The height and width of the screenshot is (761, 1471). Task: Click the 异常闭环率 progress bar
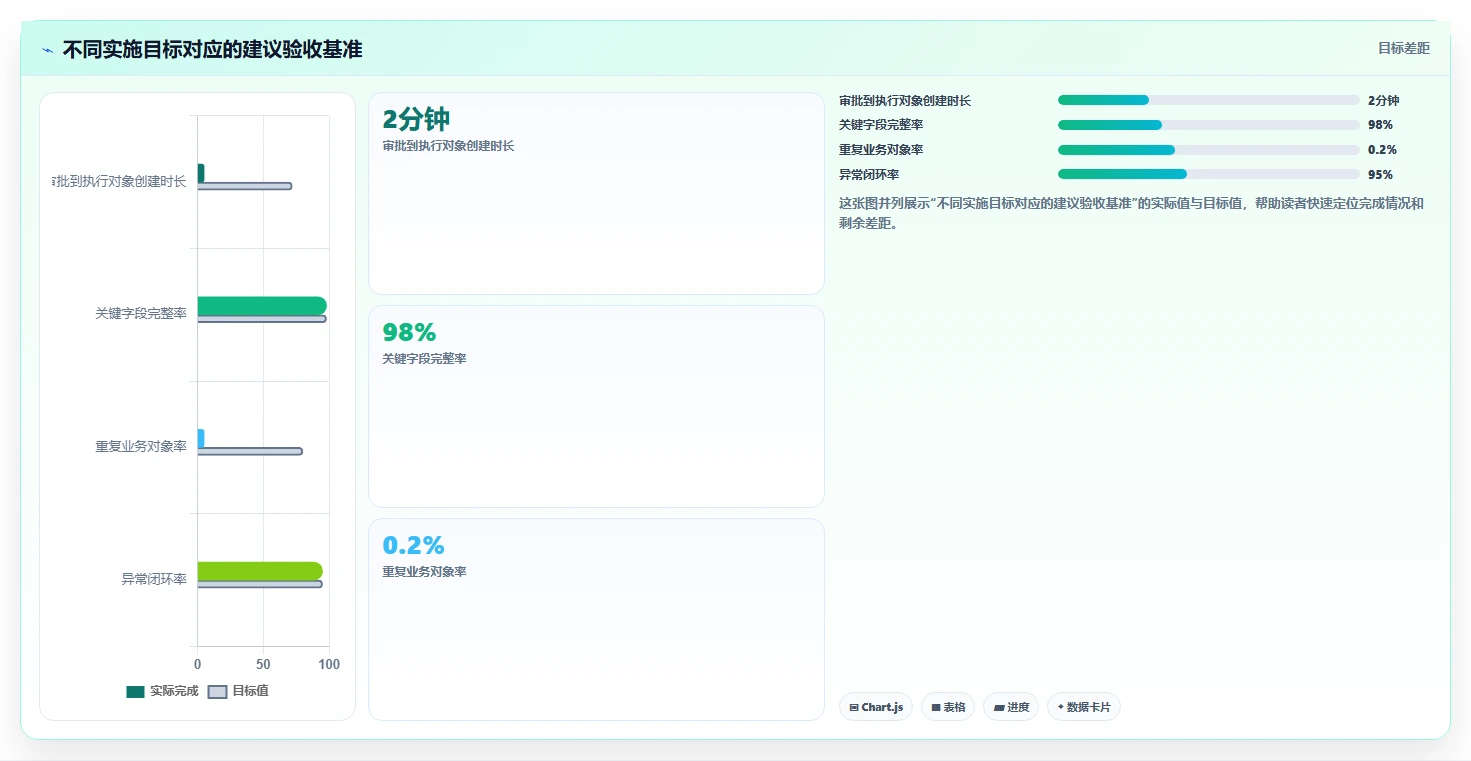(x=1208, y=174)
